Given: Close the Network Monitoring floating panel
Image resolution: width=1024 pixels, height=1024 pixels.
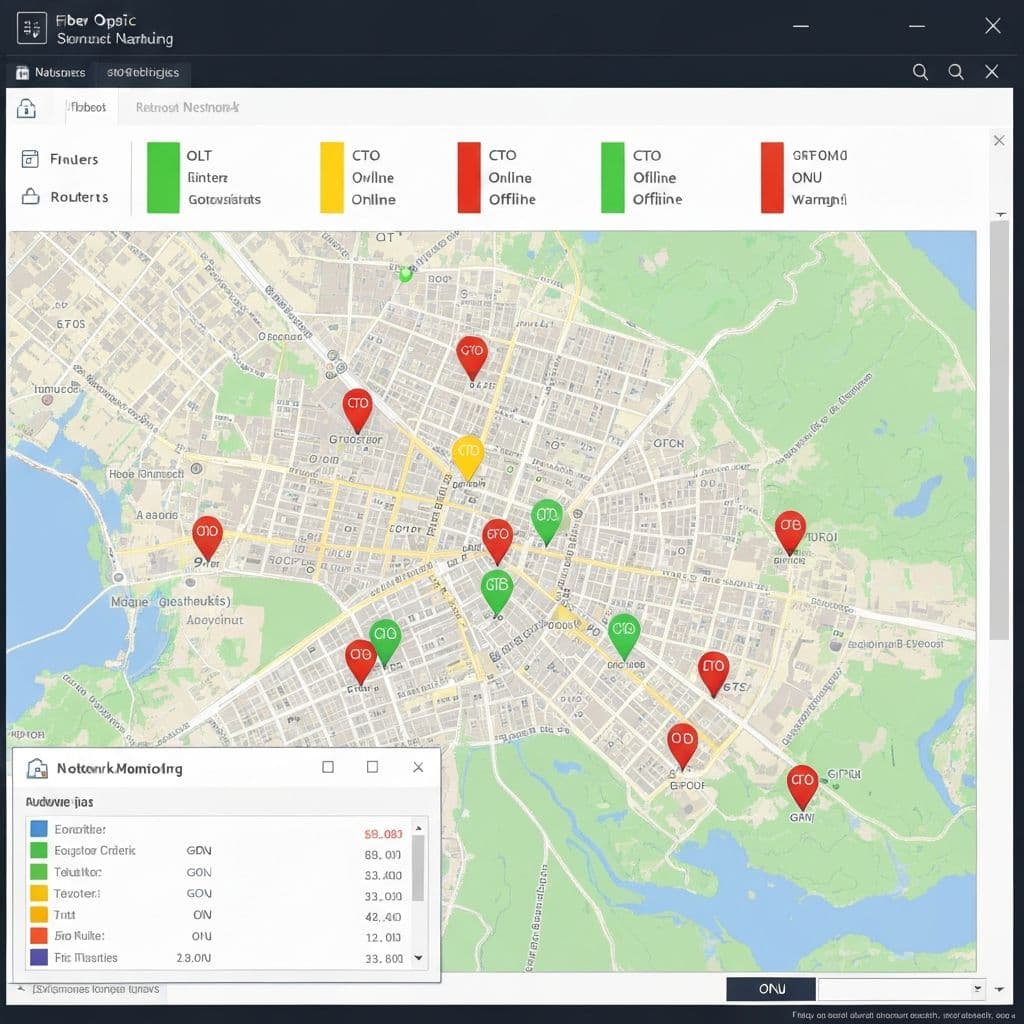Looking at the screenshot, I should click(x=418, y=767).
